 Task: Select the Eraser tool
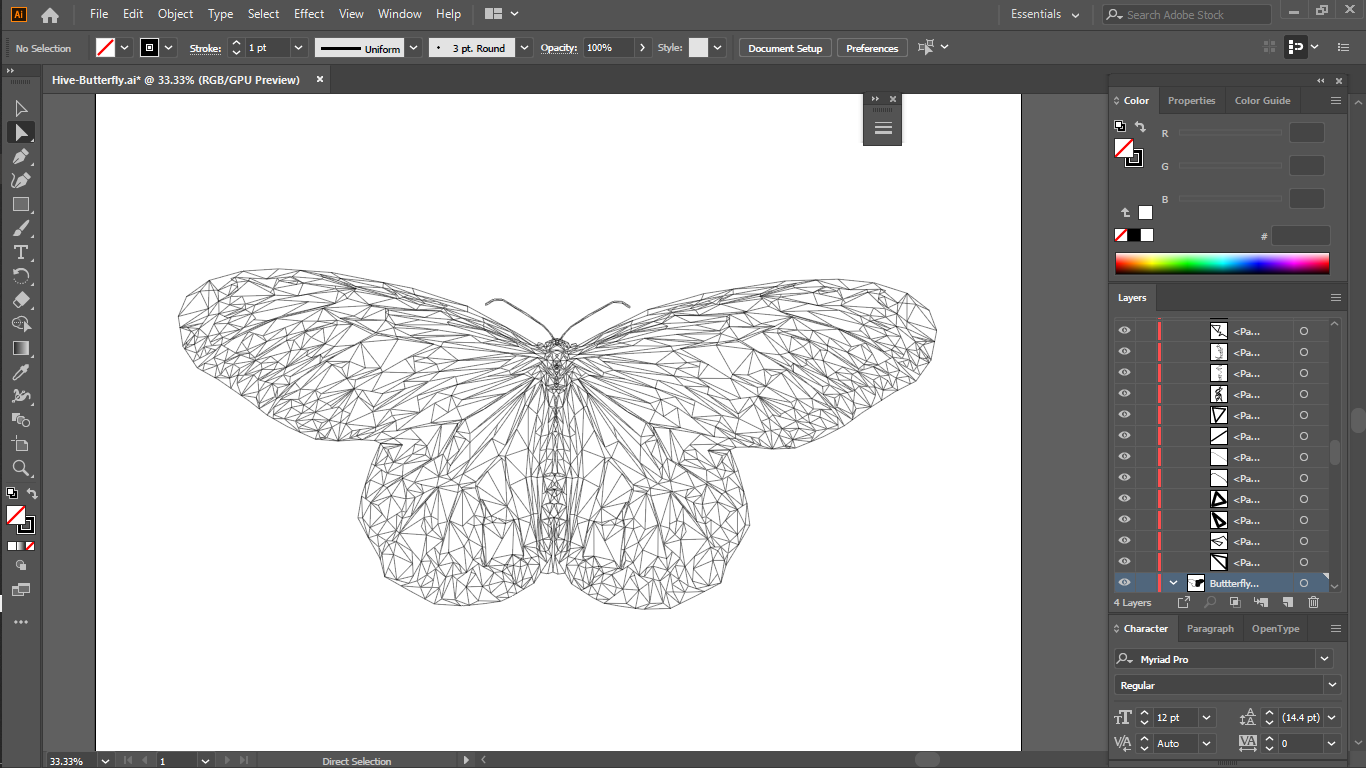(21, 300)
